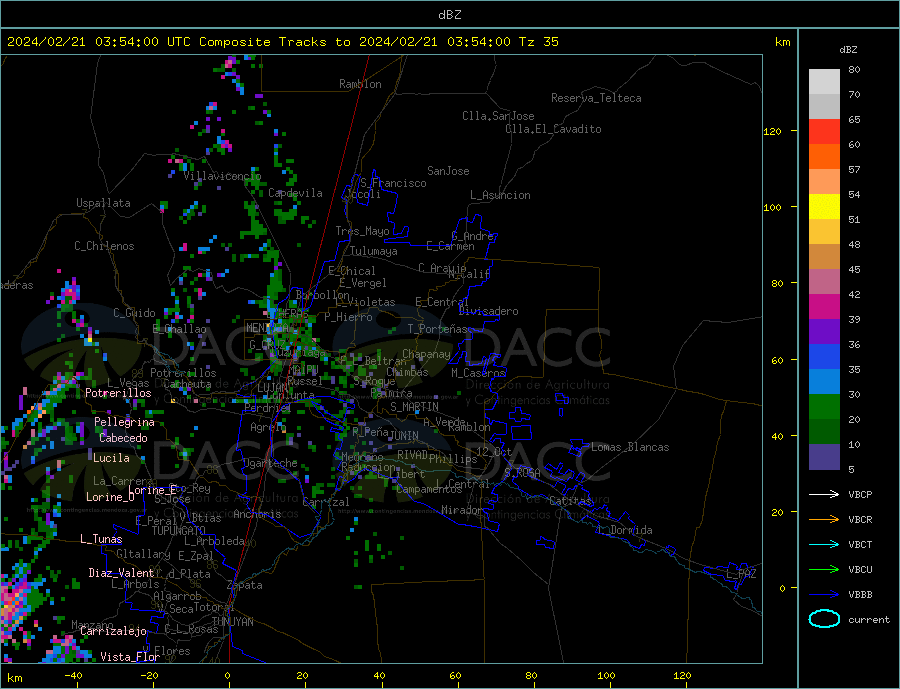
Task: Click the green VBCU arrow in the legend
Action: pyautogui.click(x=824, y=570)
